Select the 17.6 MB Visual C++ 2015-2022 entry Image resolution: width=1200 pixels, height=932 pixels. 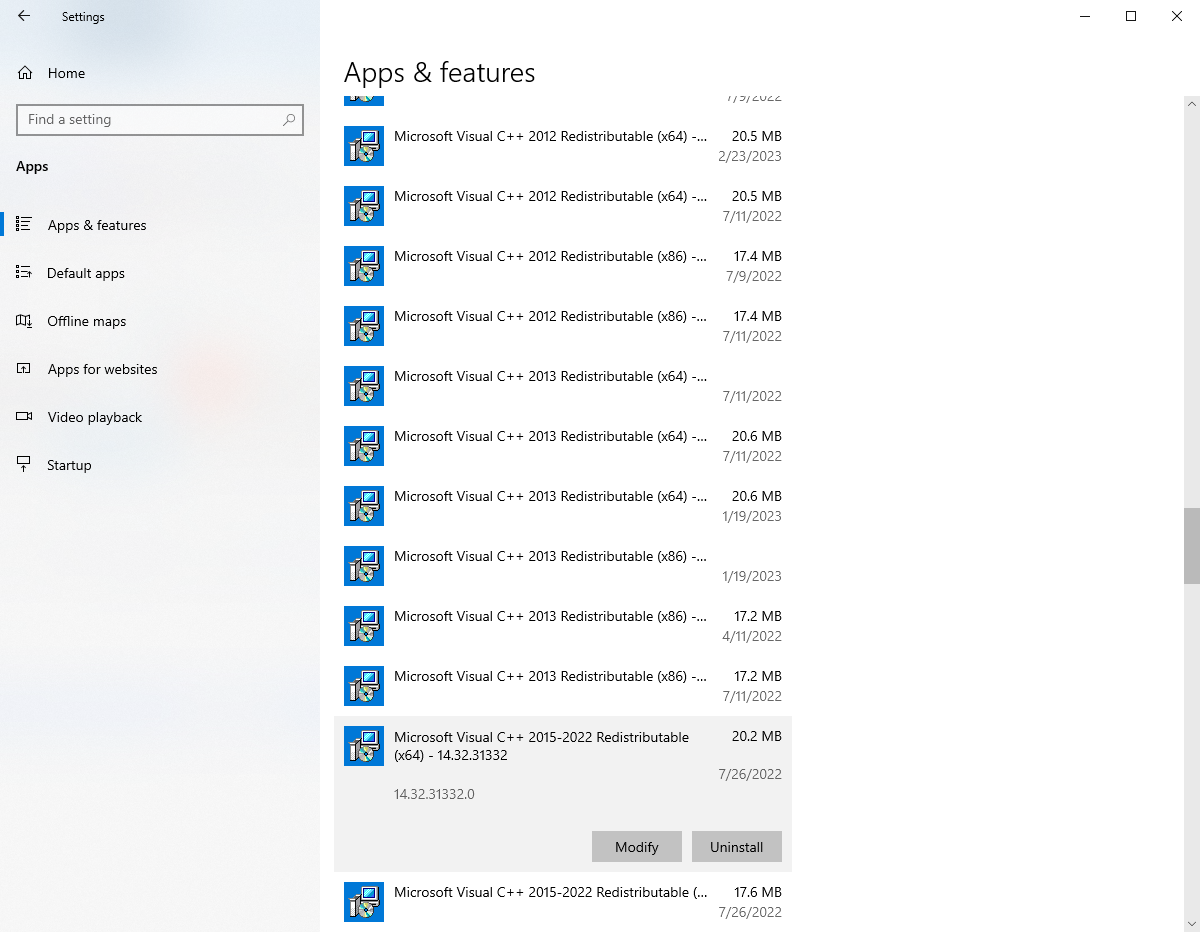pyautogui.click(x=563, y=902)
